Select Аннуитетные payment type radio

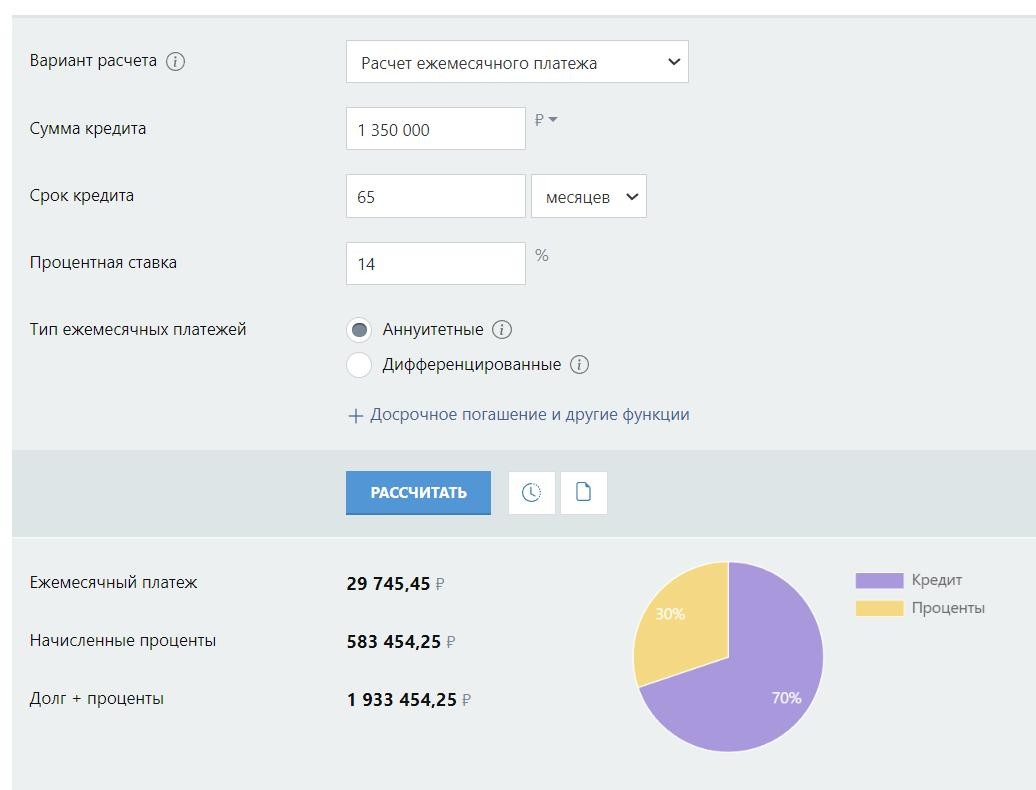click(x=359, y=329)
